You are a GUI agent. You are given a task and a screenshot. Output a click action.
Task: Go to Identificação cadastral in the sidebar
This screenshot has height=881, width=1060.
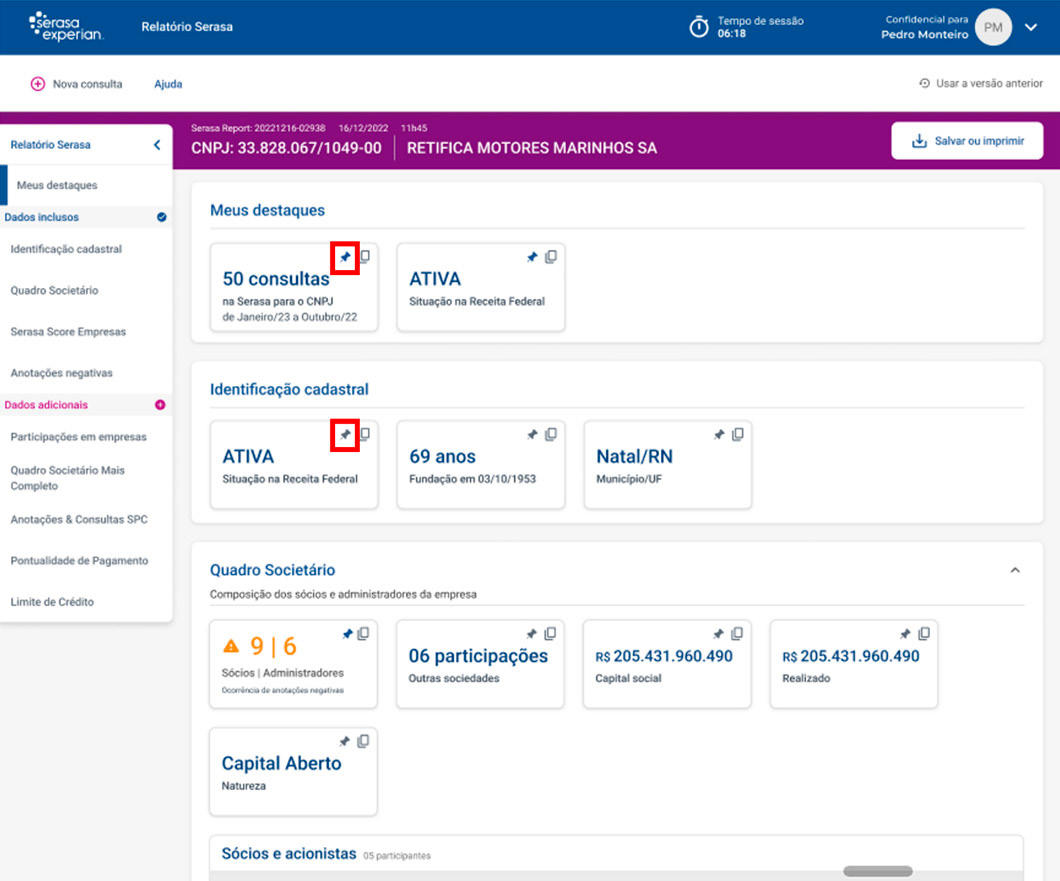pyautogui.click(x=66, y=249)
